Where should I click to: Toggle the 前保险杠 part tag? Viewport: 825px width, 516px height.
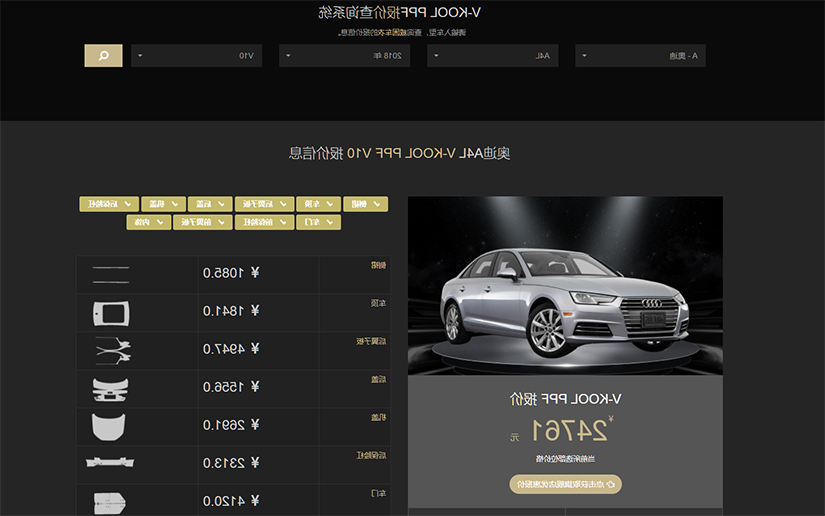click(x=265, y=222)
